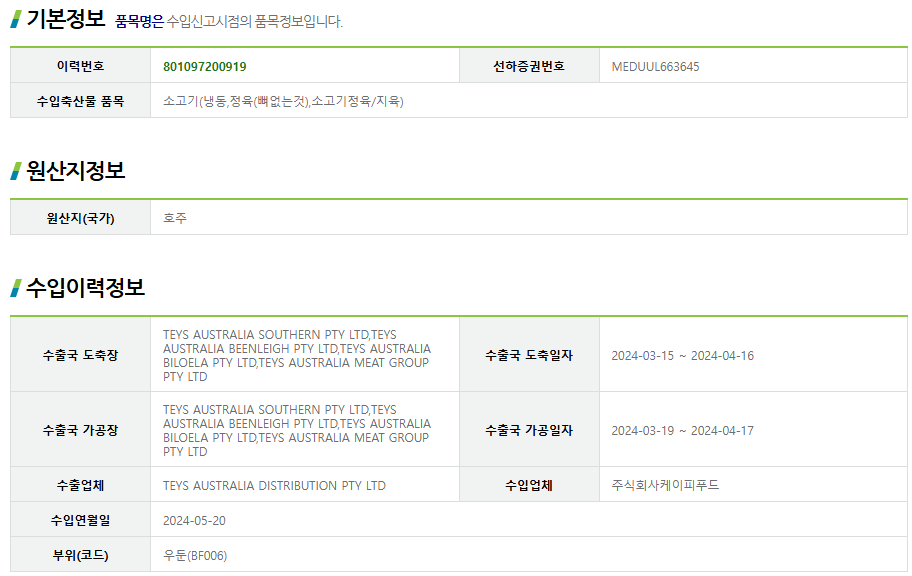Click the slash icon beside 기본정보 heading
This screenshot has height=576, width=912.
16,19
